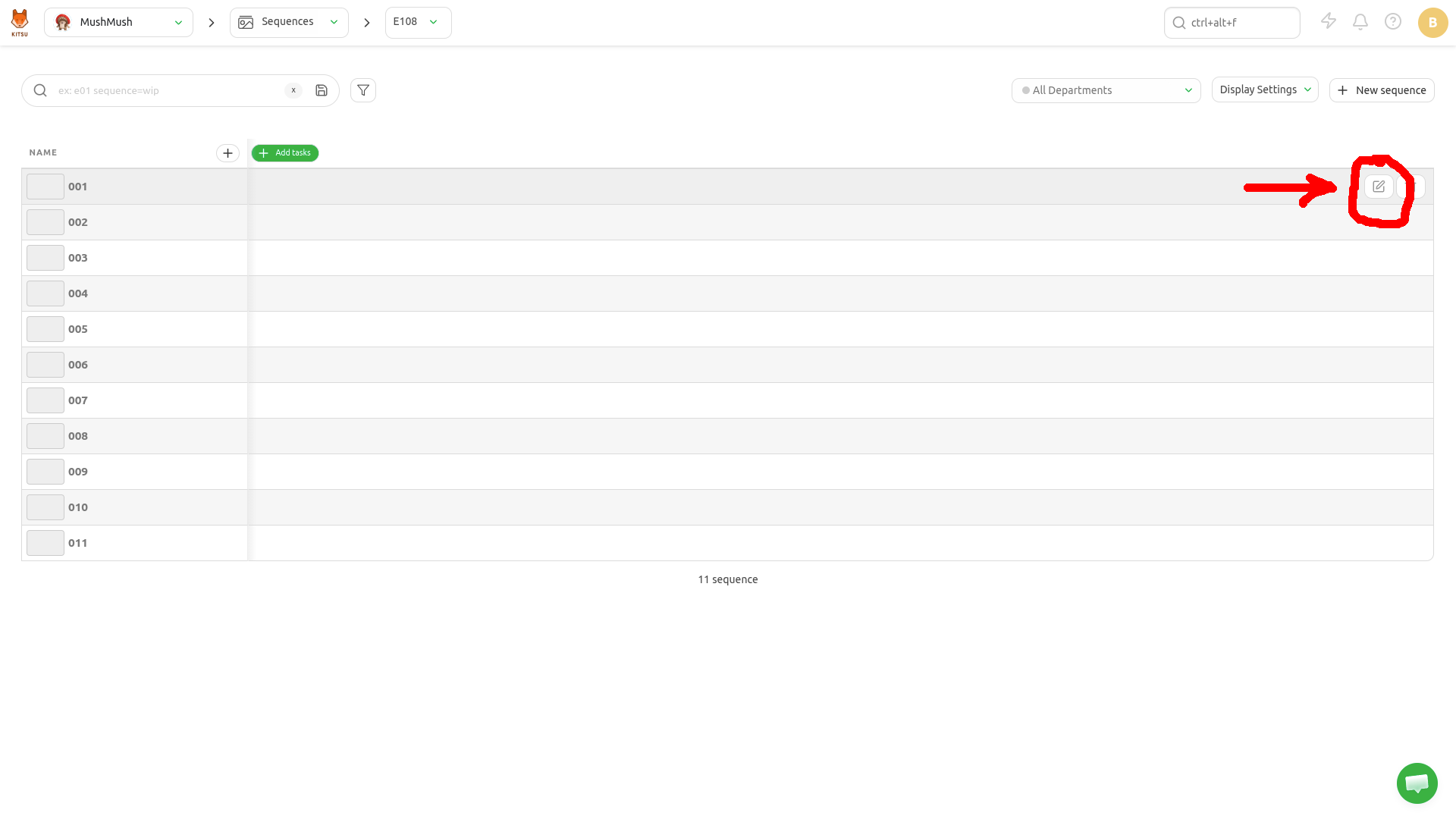The width and height of the screenshot is (1456, 819).
Task: Open the All Departments dropdown
Action: pyautogui.click(x=1106, y=90)
